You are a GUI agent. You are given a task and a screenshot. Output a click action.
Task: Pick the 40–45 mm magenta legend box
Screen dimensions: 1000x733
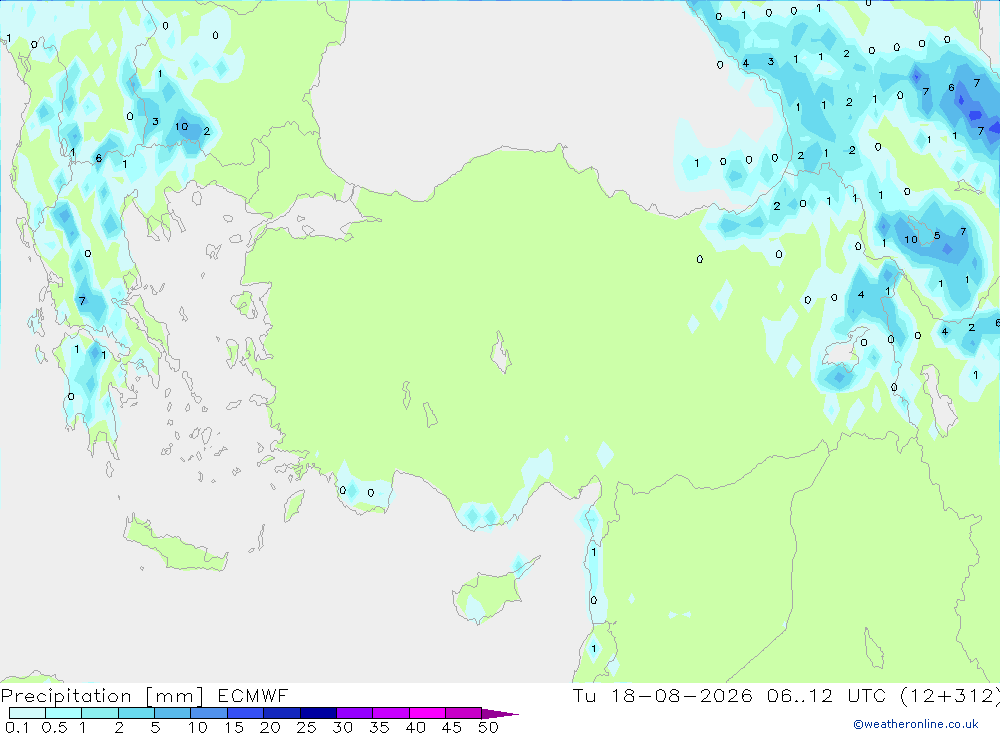click(x=427, y=713)
